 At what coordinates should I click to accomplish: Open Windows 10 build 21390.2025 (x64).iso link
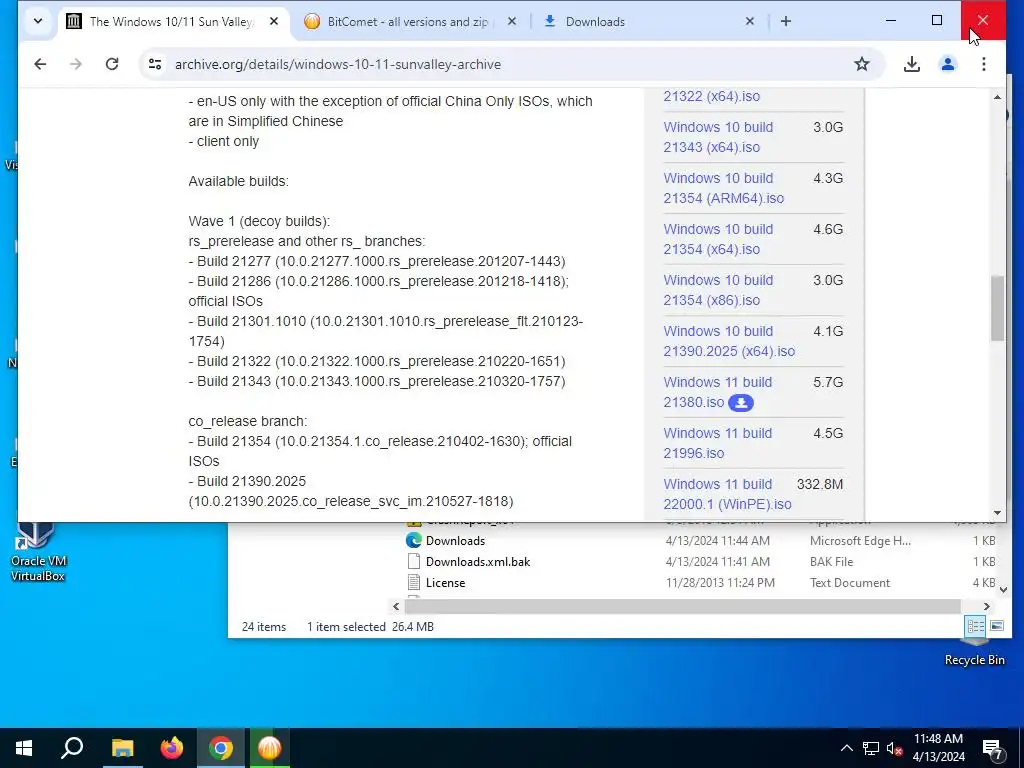pos(729,341)
